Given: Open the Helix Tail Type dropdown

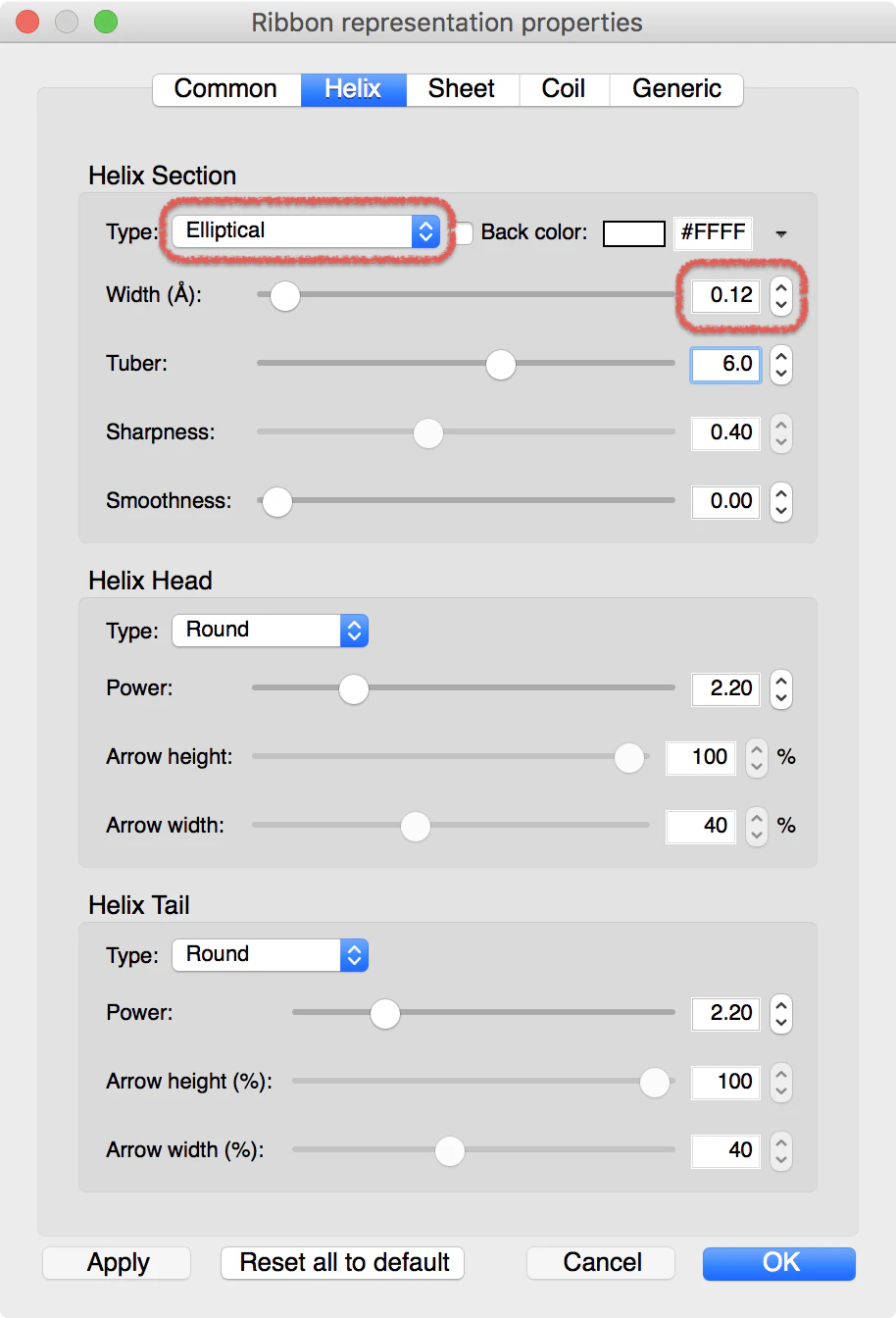Looking at the screenshot, I should pos(270,955).
